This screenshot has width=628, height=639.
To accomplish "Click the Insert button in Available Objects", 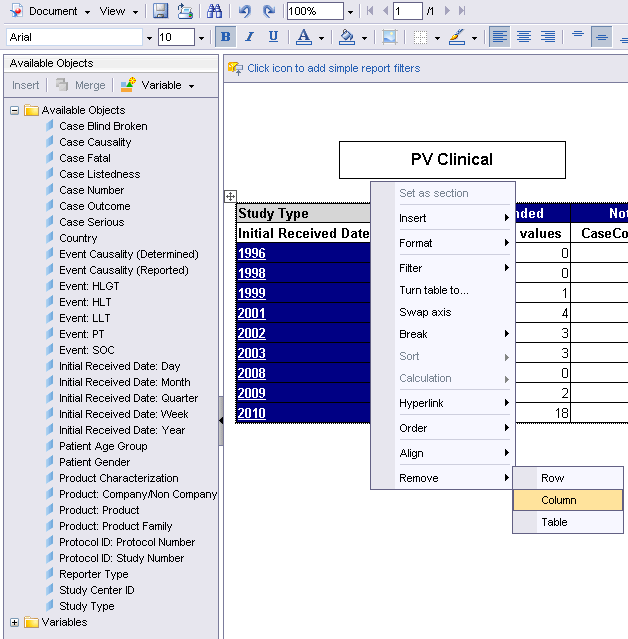I will tap(25, 85).
